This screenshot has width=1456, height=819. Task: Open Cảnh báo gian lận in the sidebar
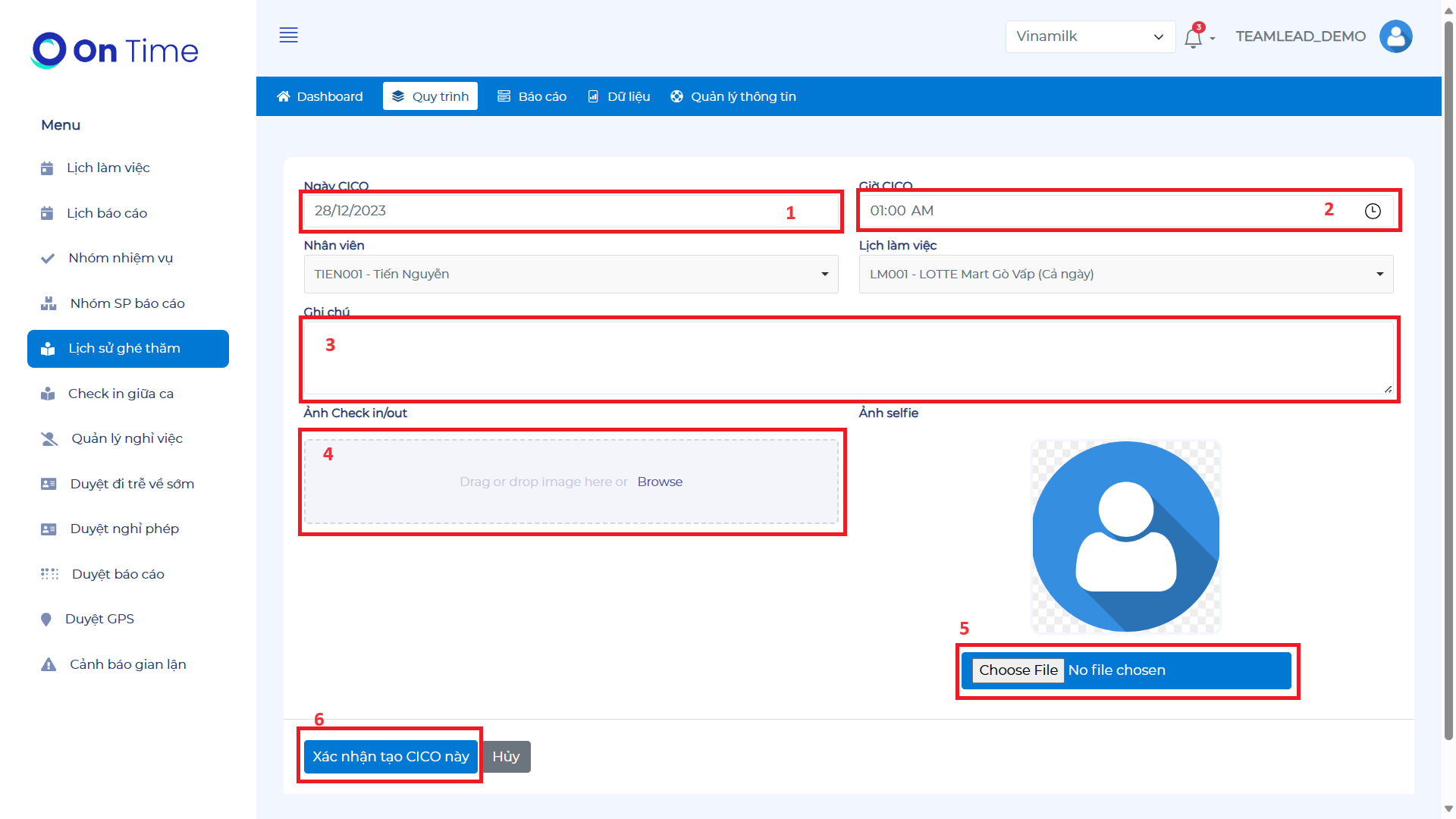tap(127, 664)
